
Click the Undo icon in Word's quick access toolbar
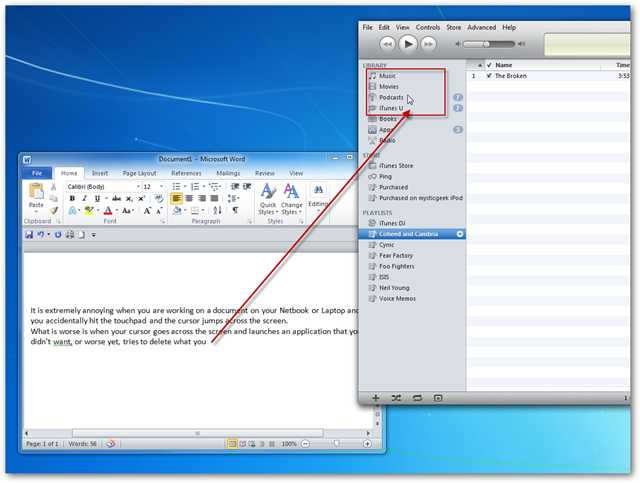tap(40, 235)
